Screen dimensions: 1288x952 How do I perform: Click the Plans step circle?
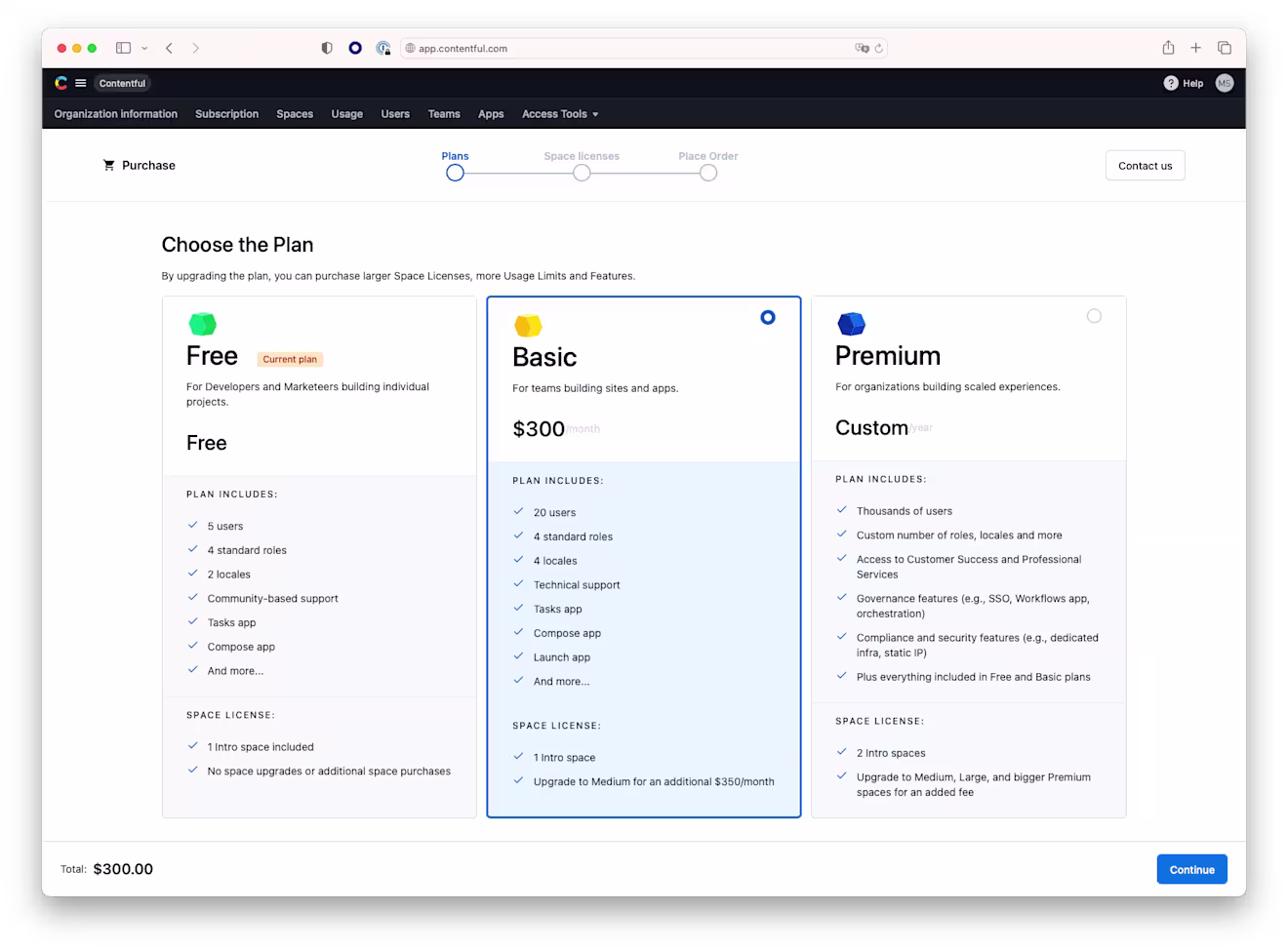point(455,173)
